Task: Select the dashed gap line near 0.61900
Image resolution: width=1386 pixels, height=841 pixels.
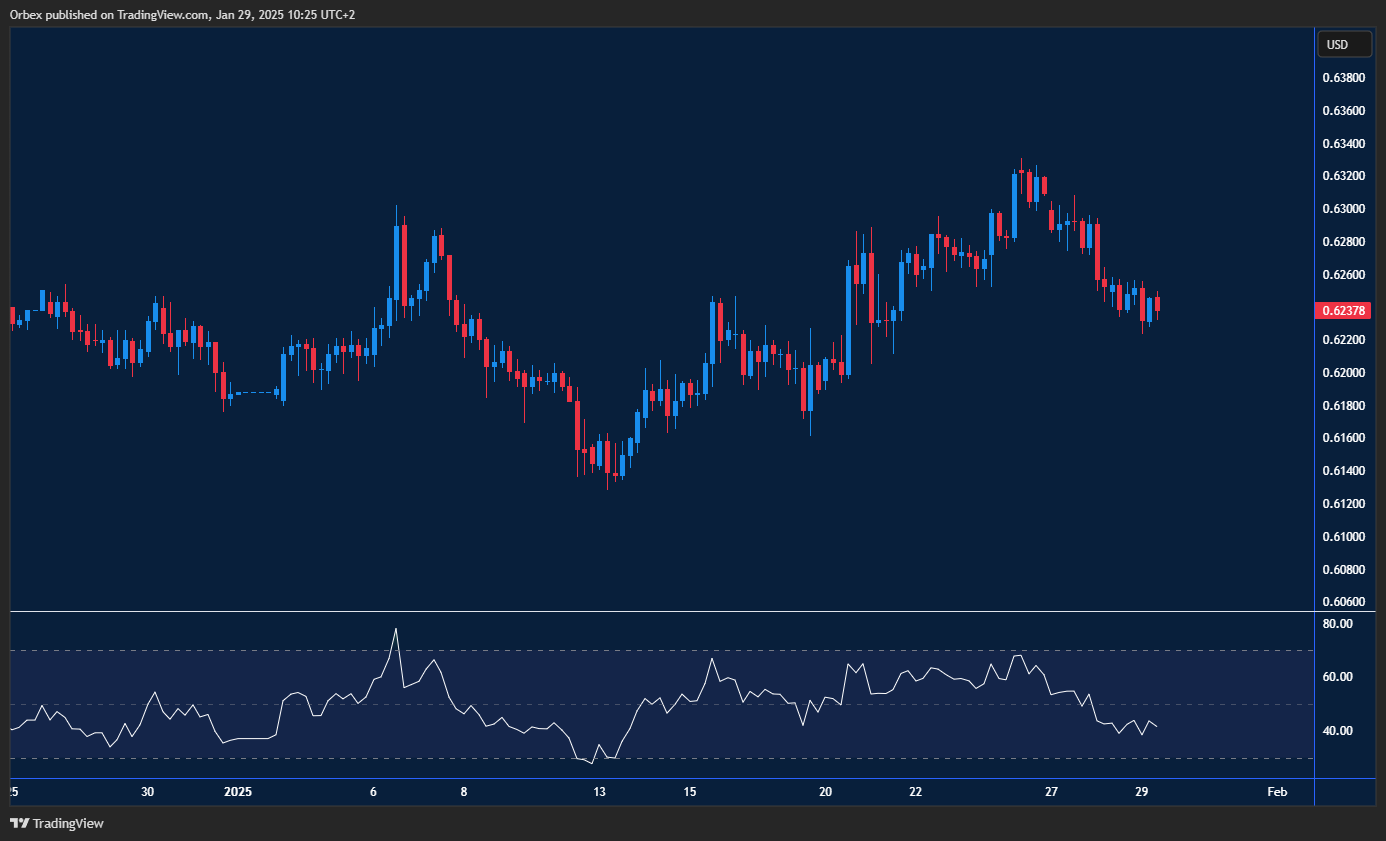Action: click(x=255, y=393)
